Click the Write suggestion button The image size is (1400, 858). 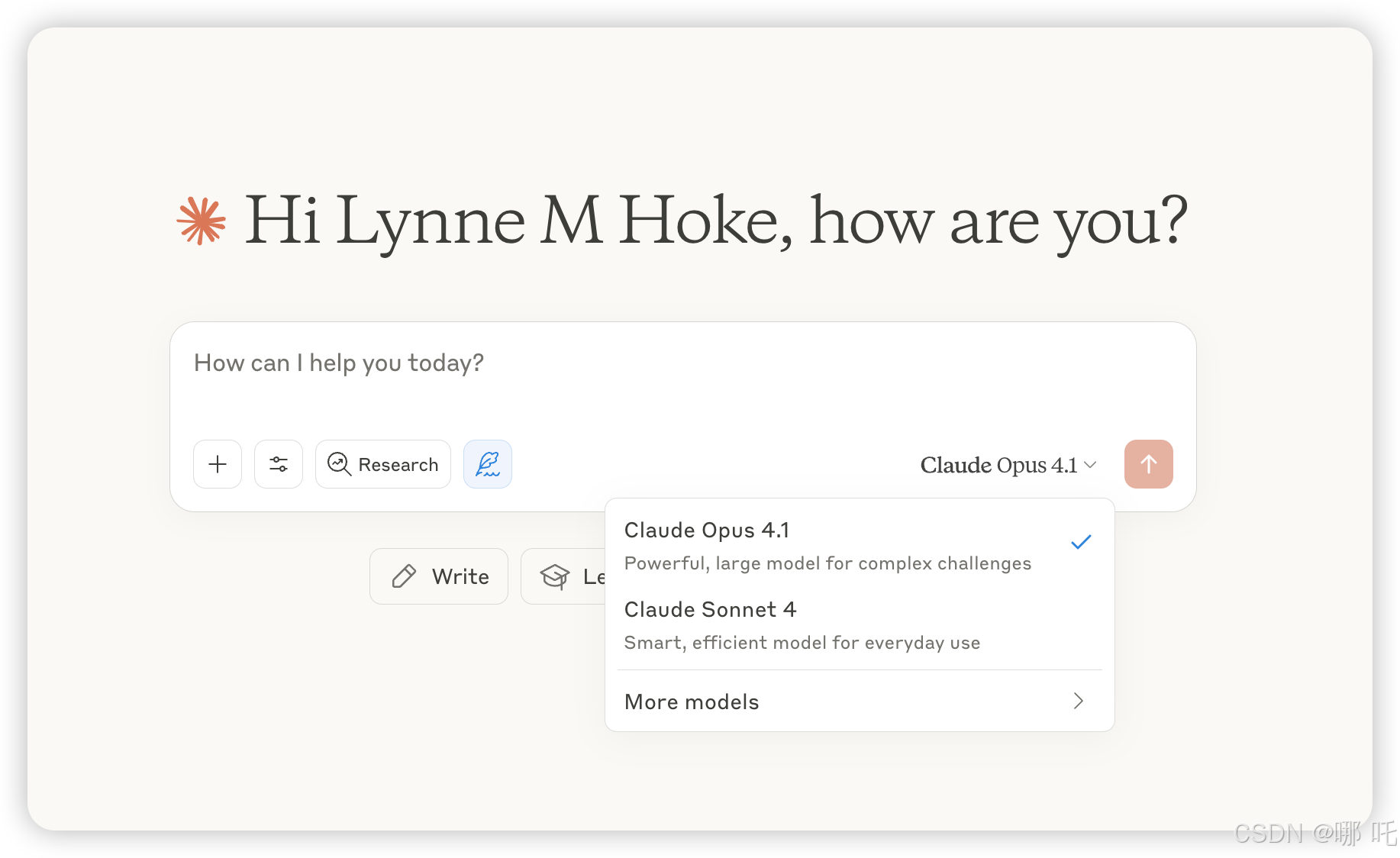coord(439,576)
